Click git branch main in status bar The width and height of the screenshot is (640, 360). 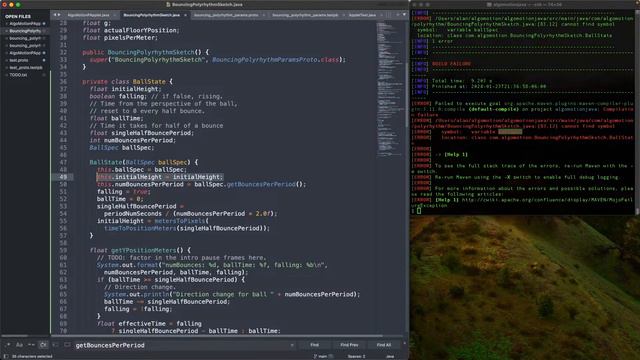[323, 356]
